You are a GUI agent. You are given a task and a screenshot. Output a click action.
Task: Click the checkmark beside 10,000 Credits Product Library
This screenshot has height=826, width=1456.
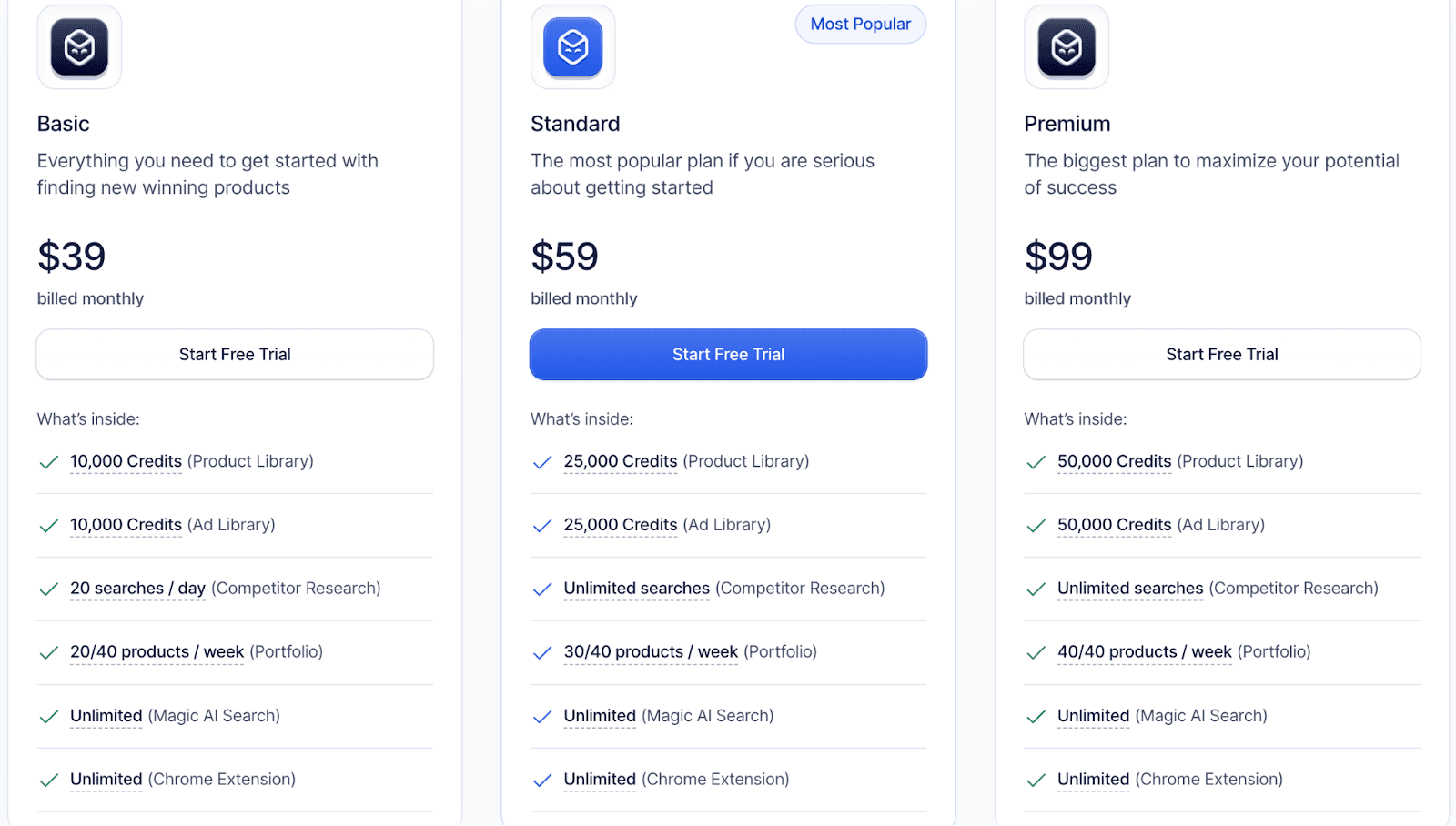tap(49, 462)
